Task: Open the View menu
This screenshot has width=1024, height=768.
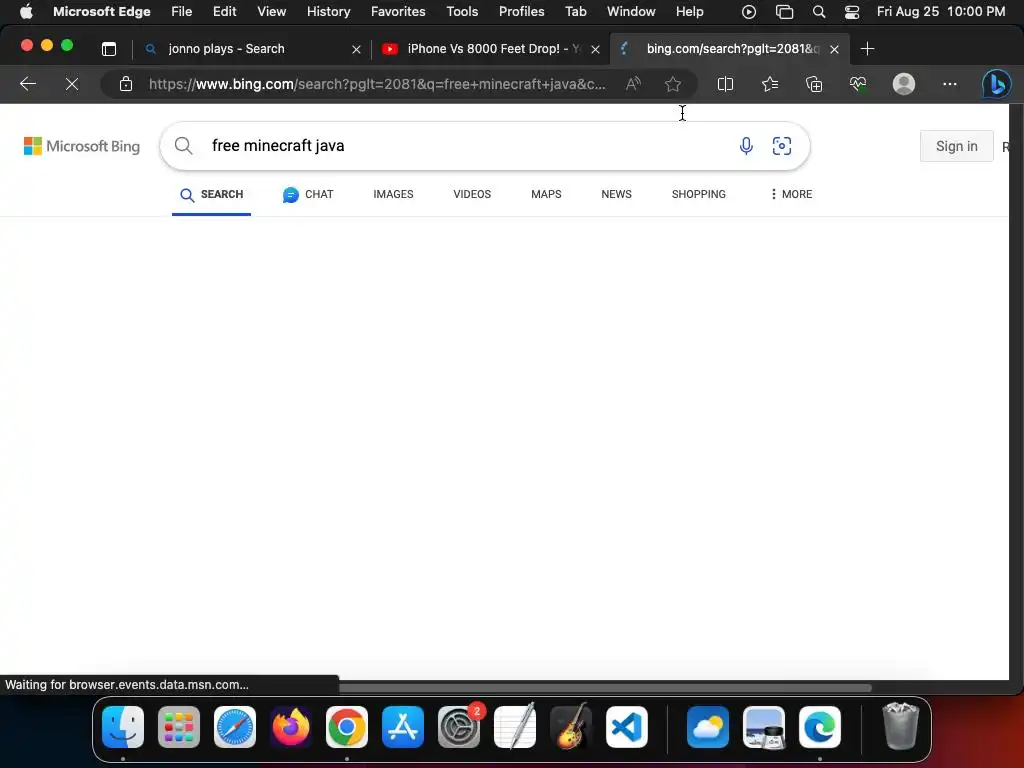Action: [x=272, y=12]
